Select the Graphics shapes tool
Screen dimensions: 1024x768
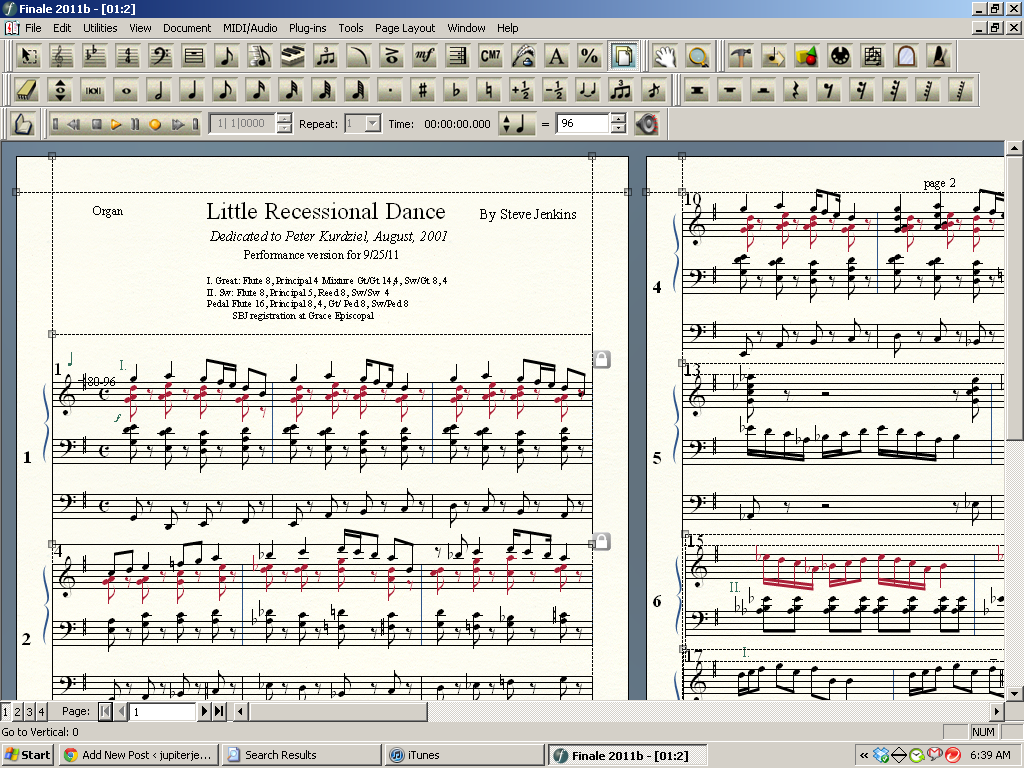coord(807,57)
